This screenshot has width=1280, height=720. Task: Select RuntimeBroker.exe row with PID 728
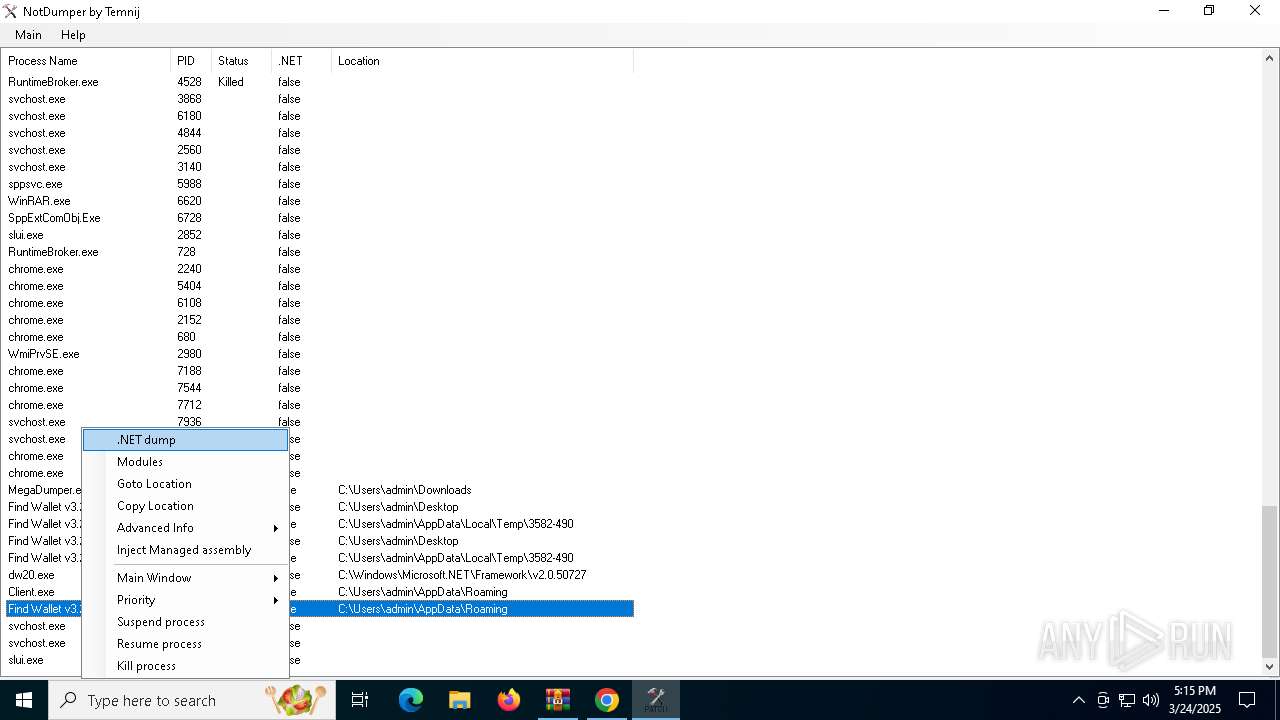[320, 252]
